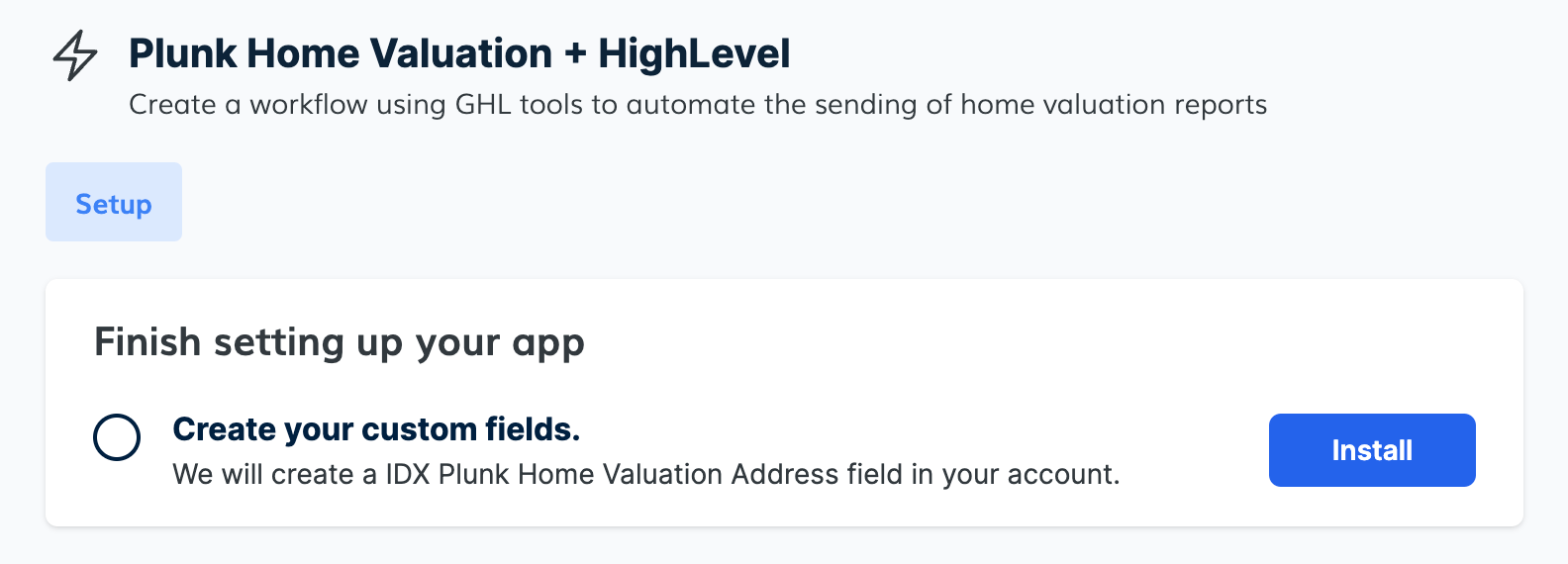Click the plus sign in the page title

pos(575,55)
